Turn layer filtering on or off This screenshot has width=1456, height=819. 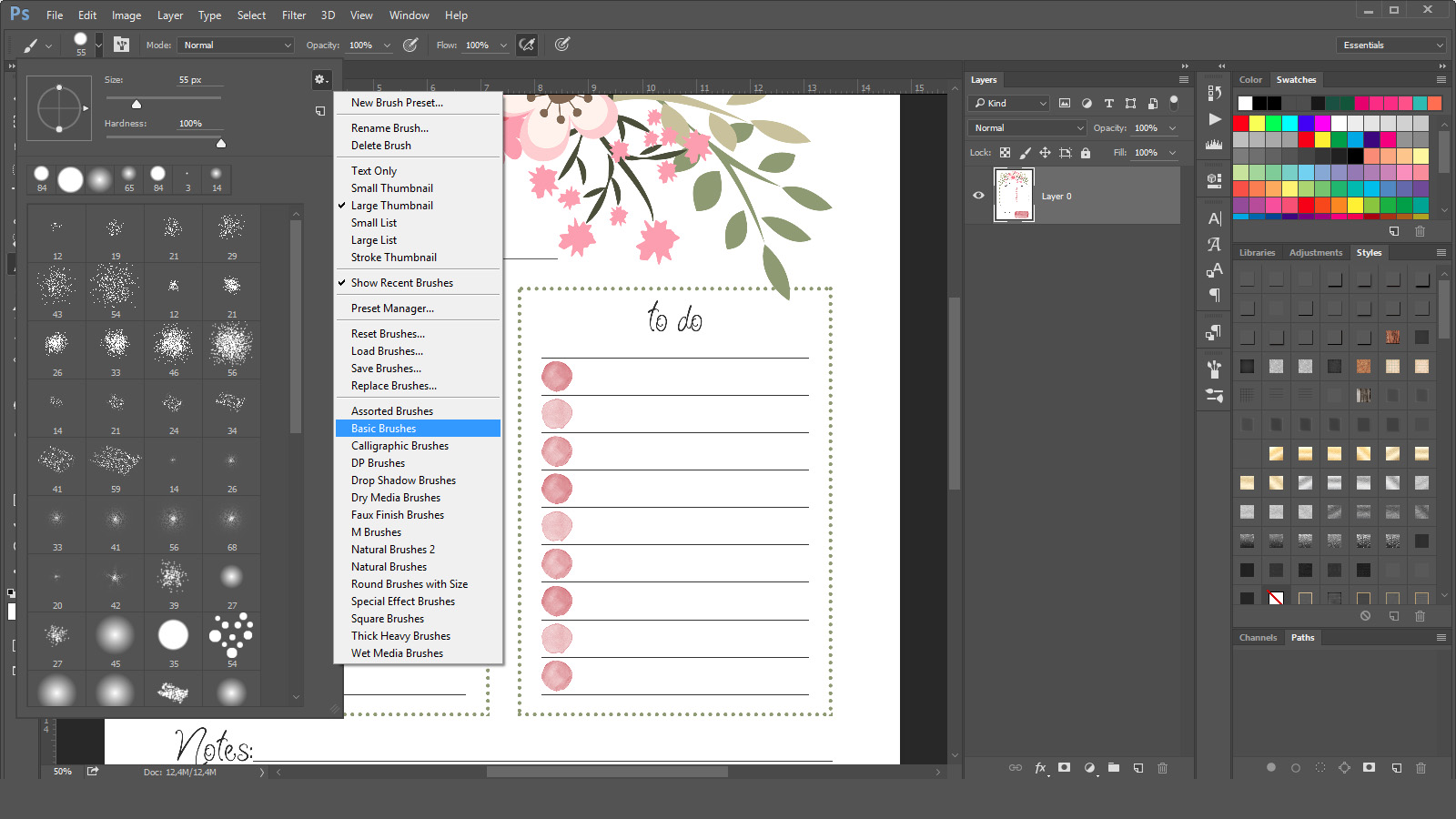[1174, 102]
